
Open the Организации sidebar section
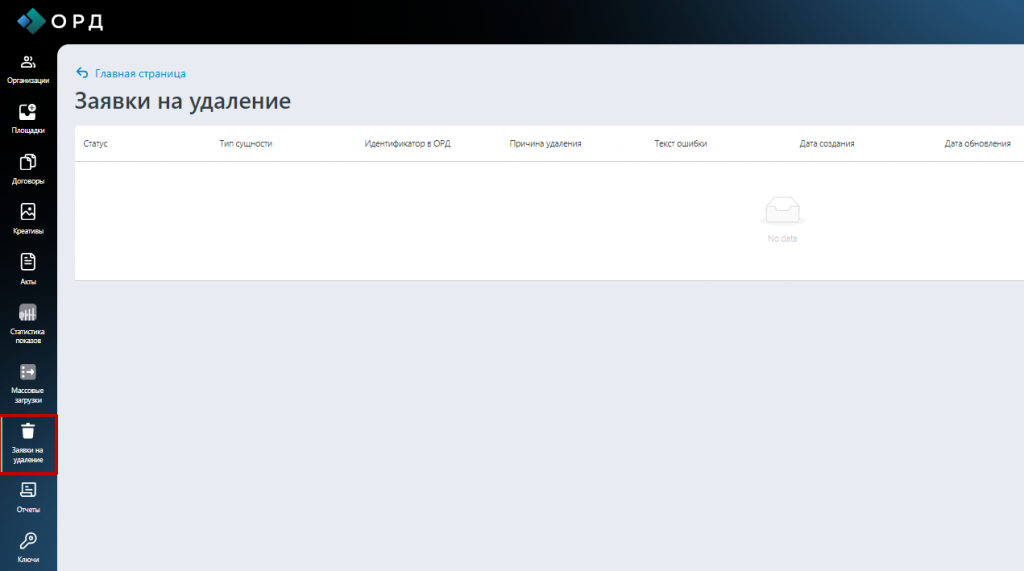[x=27, y=70]
